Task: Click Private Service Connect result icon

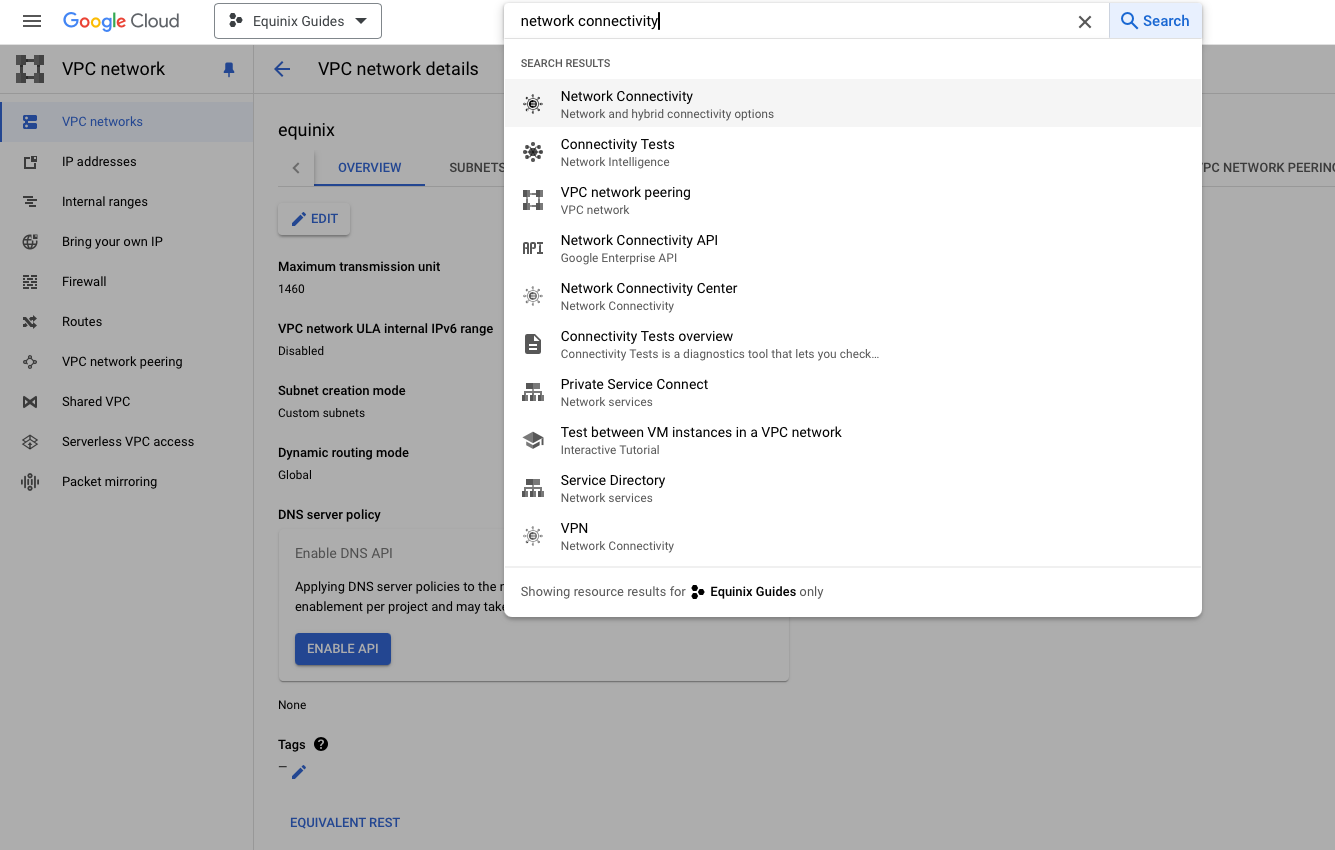Action: click(533, 392)
